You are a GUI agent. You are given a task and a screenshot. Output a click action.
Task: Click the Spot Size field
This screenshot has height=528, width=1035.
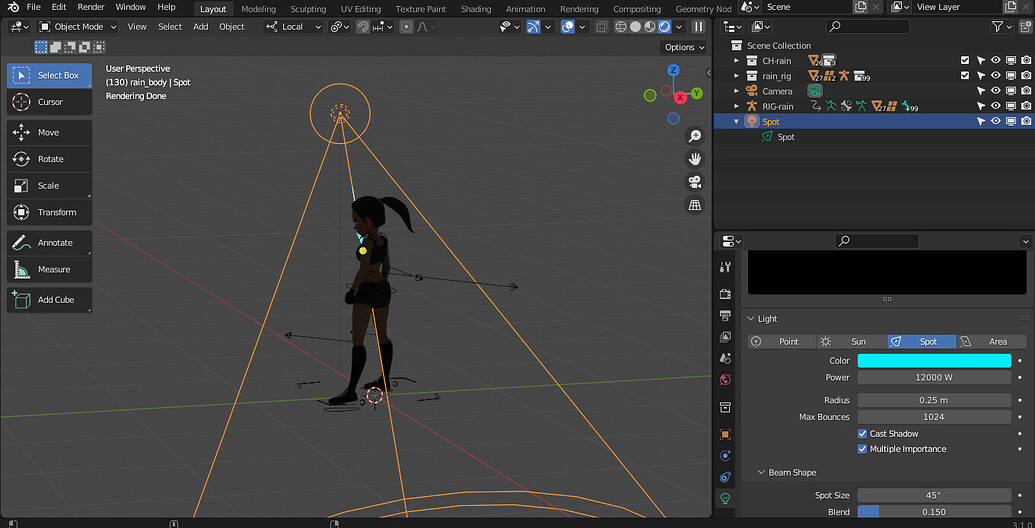tap(934, 496)
